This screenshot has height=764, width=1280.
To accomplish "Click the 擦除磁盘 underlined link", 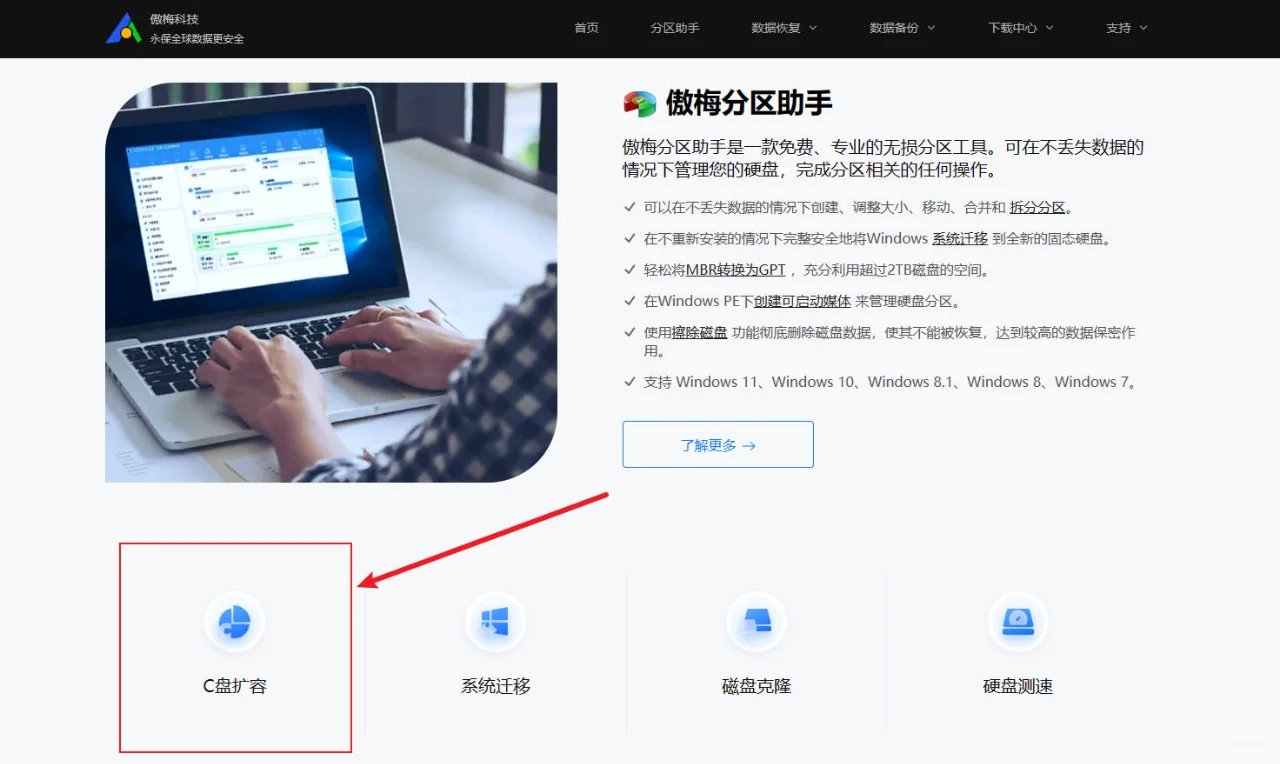I will point(698,331).
